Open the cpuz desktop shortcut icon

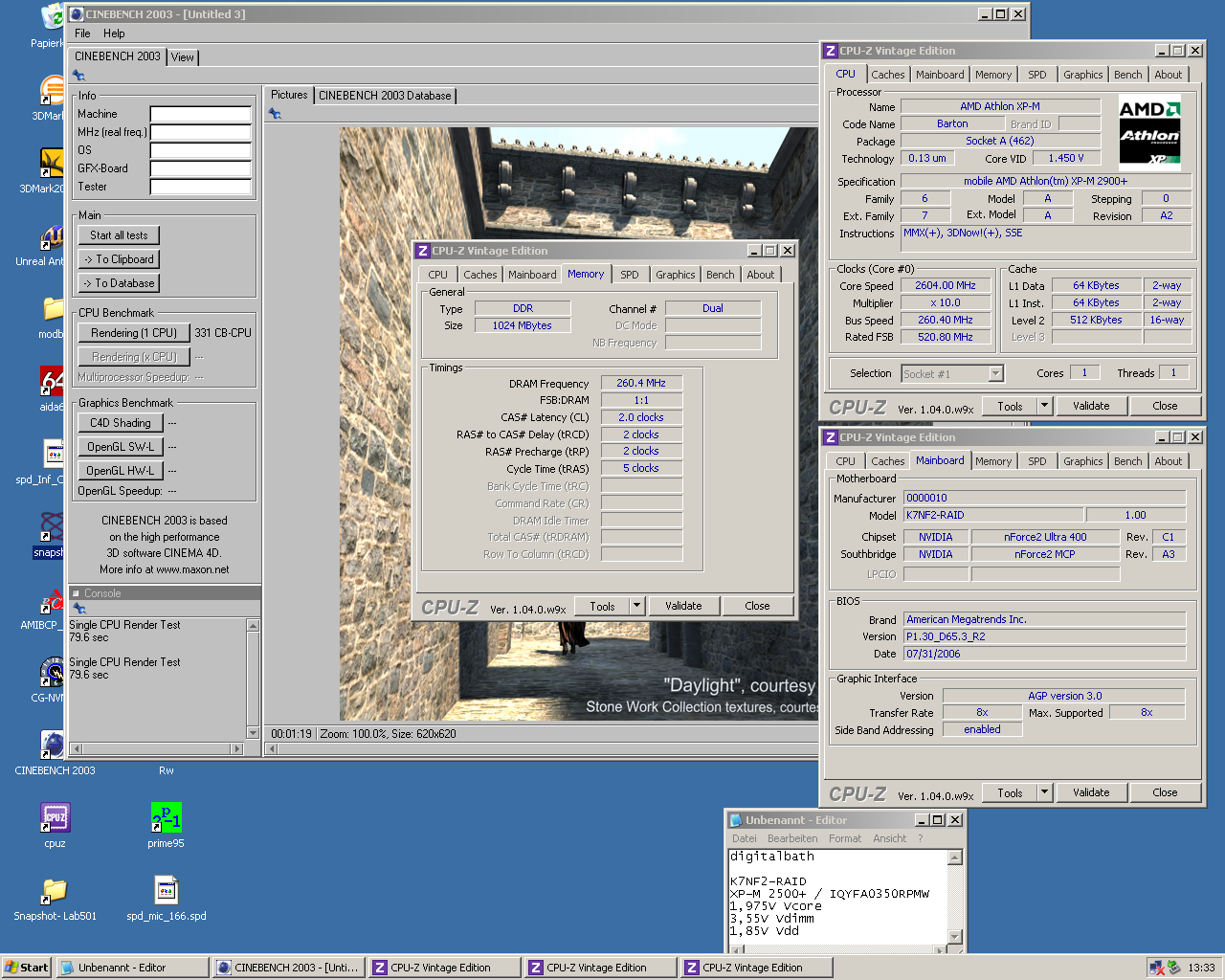coord(55,818)
